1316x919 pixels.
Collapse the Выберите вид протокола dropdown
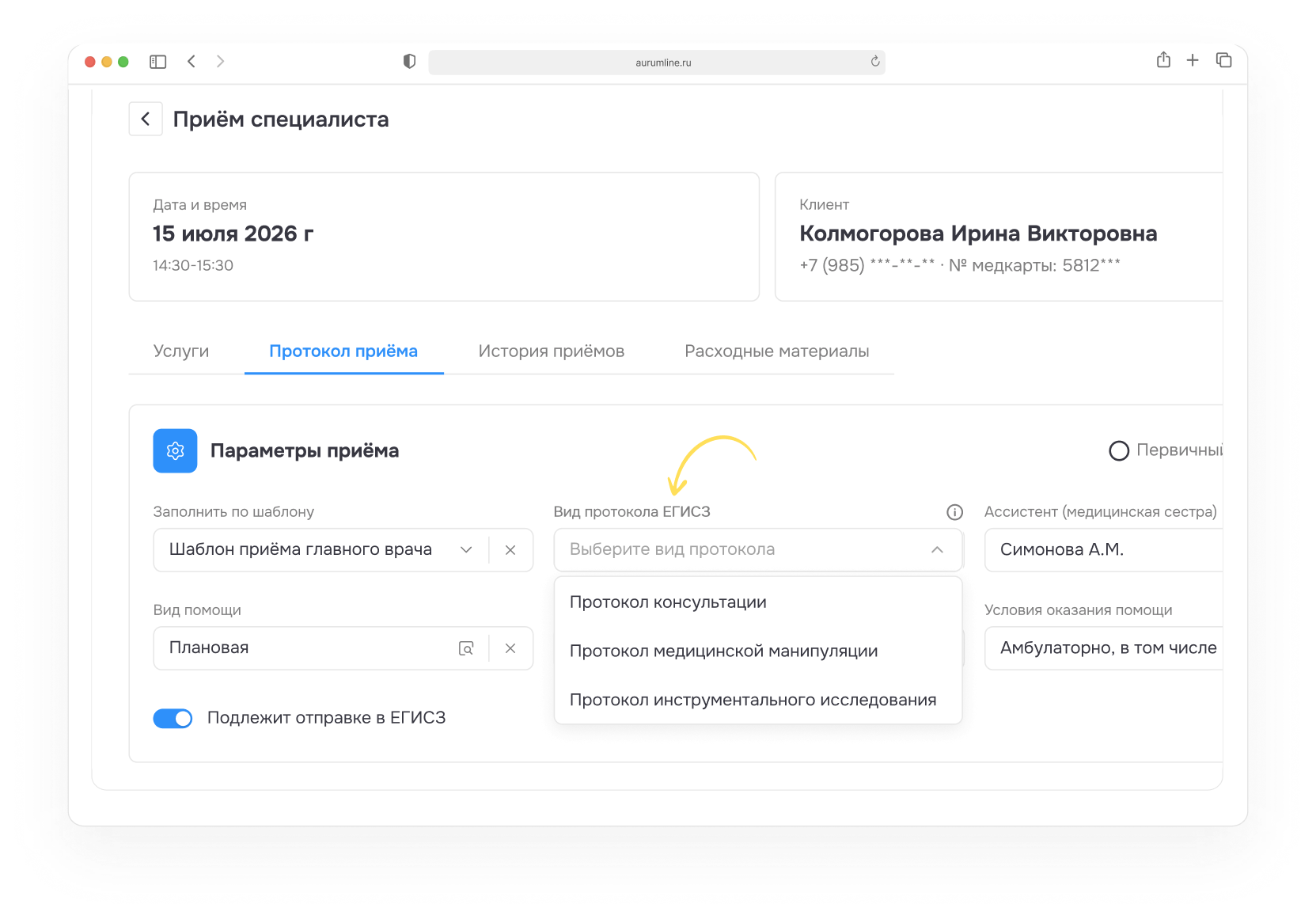(x=937, y=549)
